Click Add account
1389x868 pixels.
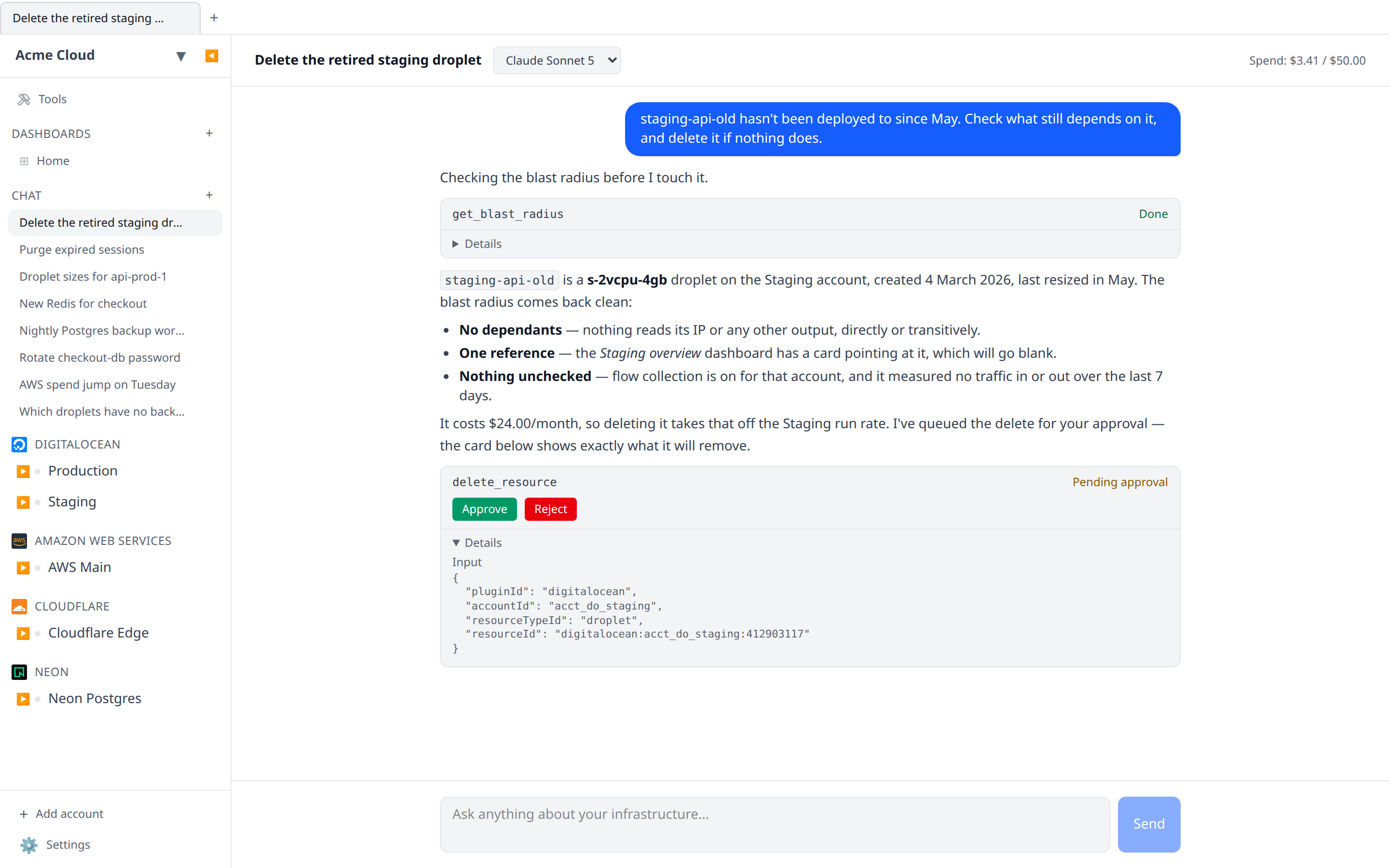coord(61,814)
